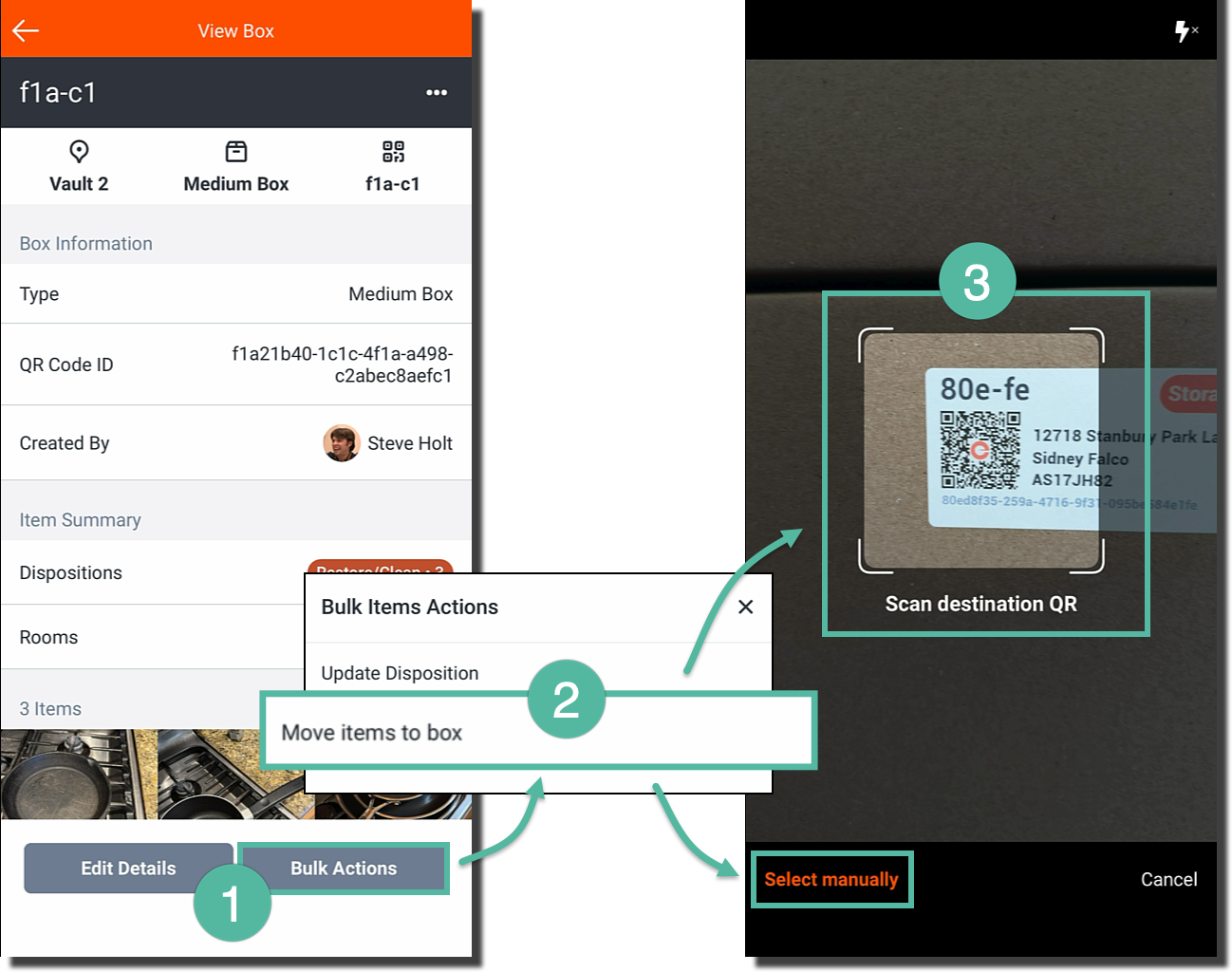This screenshot has width=1232, height=972.
Task: Cancel the QR scan
Action: 1168,879
